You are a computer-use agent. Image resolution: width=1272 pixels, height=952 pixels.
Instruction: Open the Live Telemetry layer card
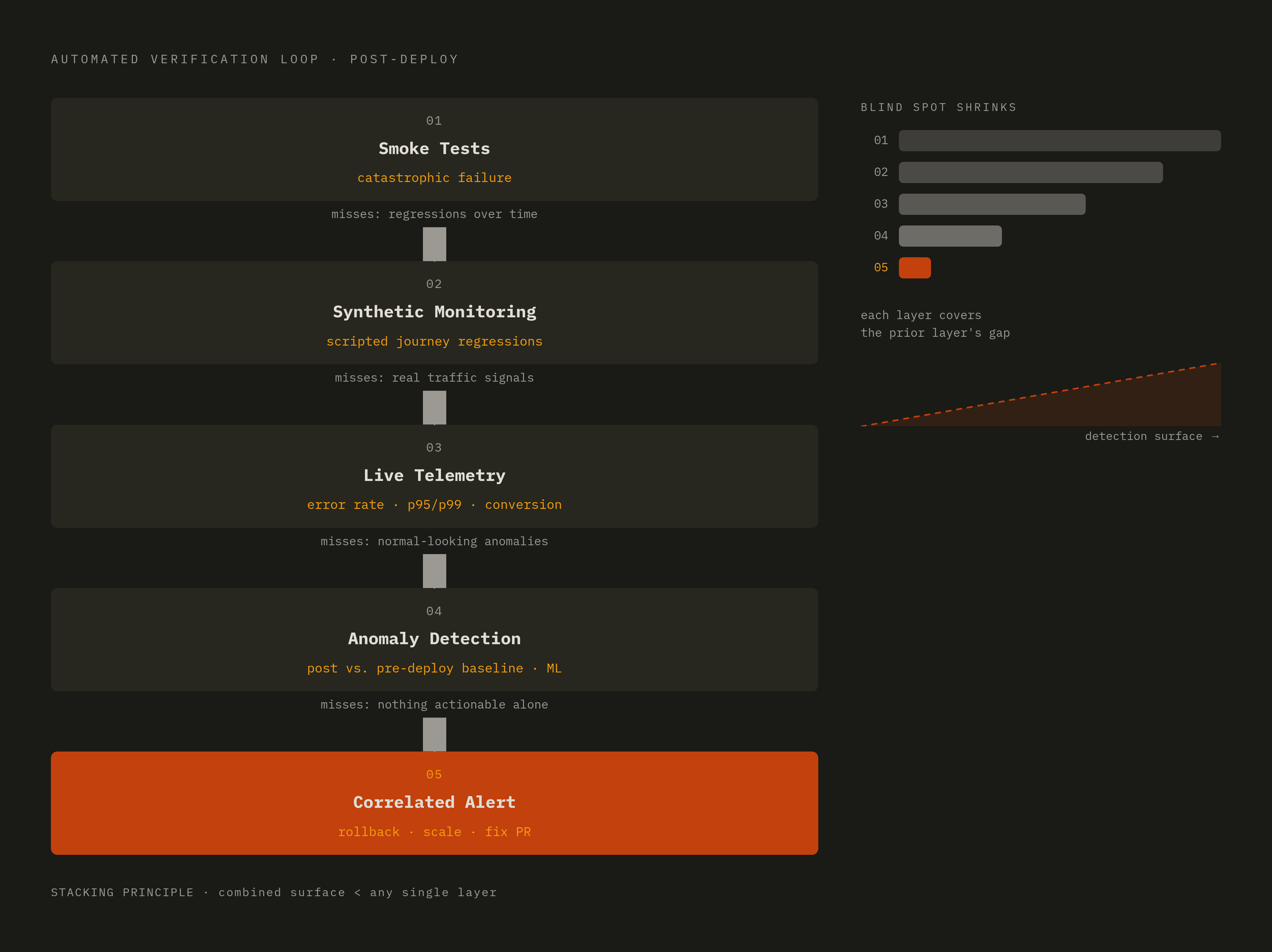tap(434, 476)
